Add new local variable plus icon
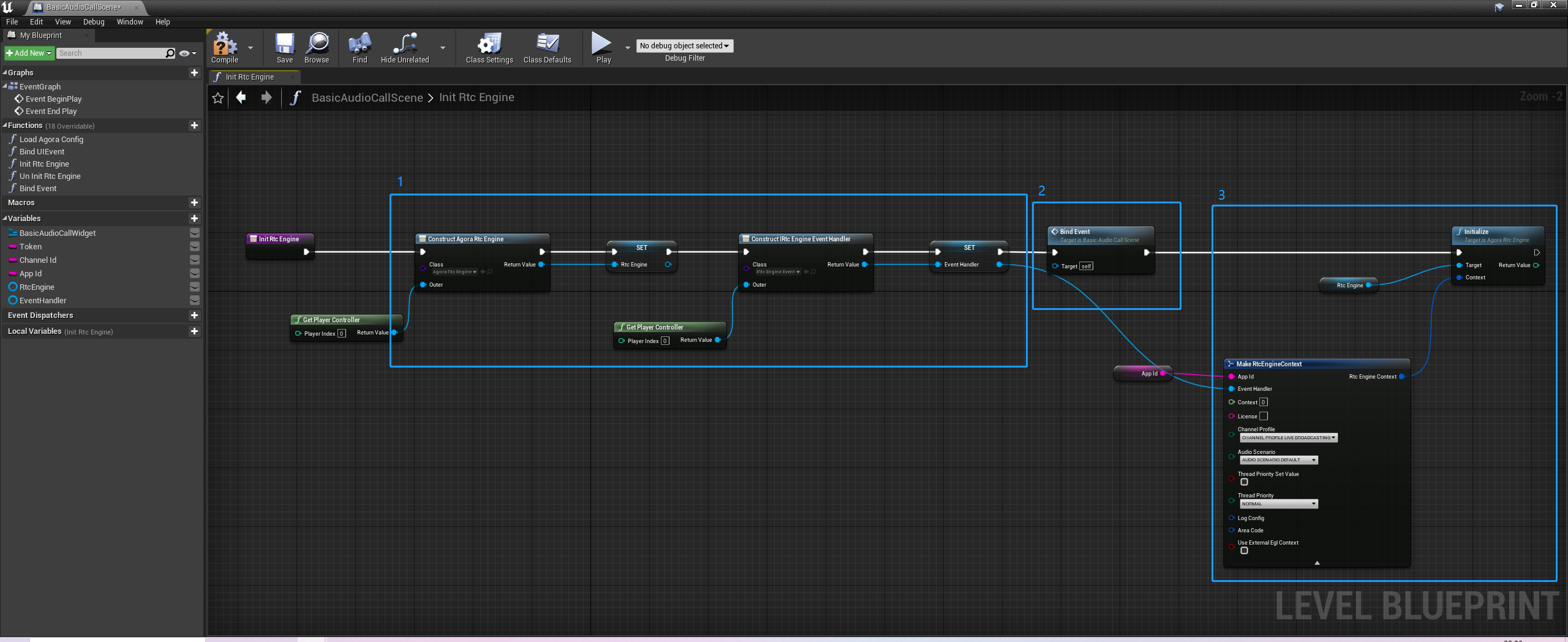The width and height of the screenshot is (1568, 642). pos(194,331)
